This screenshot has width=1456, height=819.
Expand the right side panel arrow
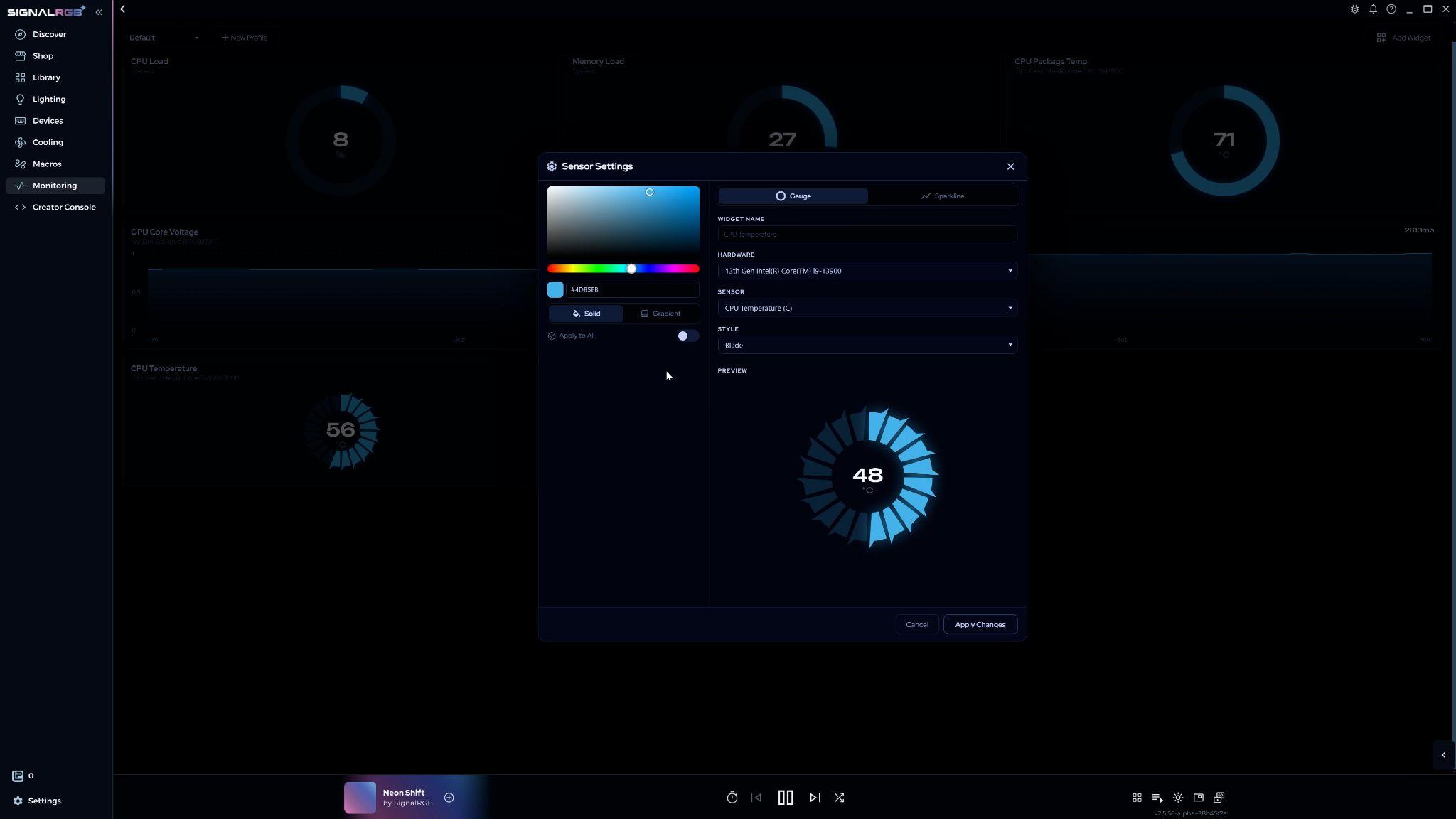pos(1443,755)
